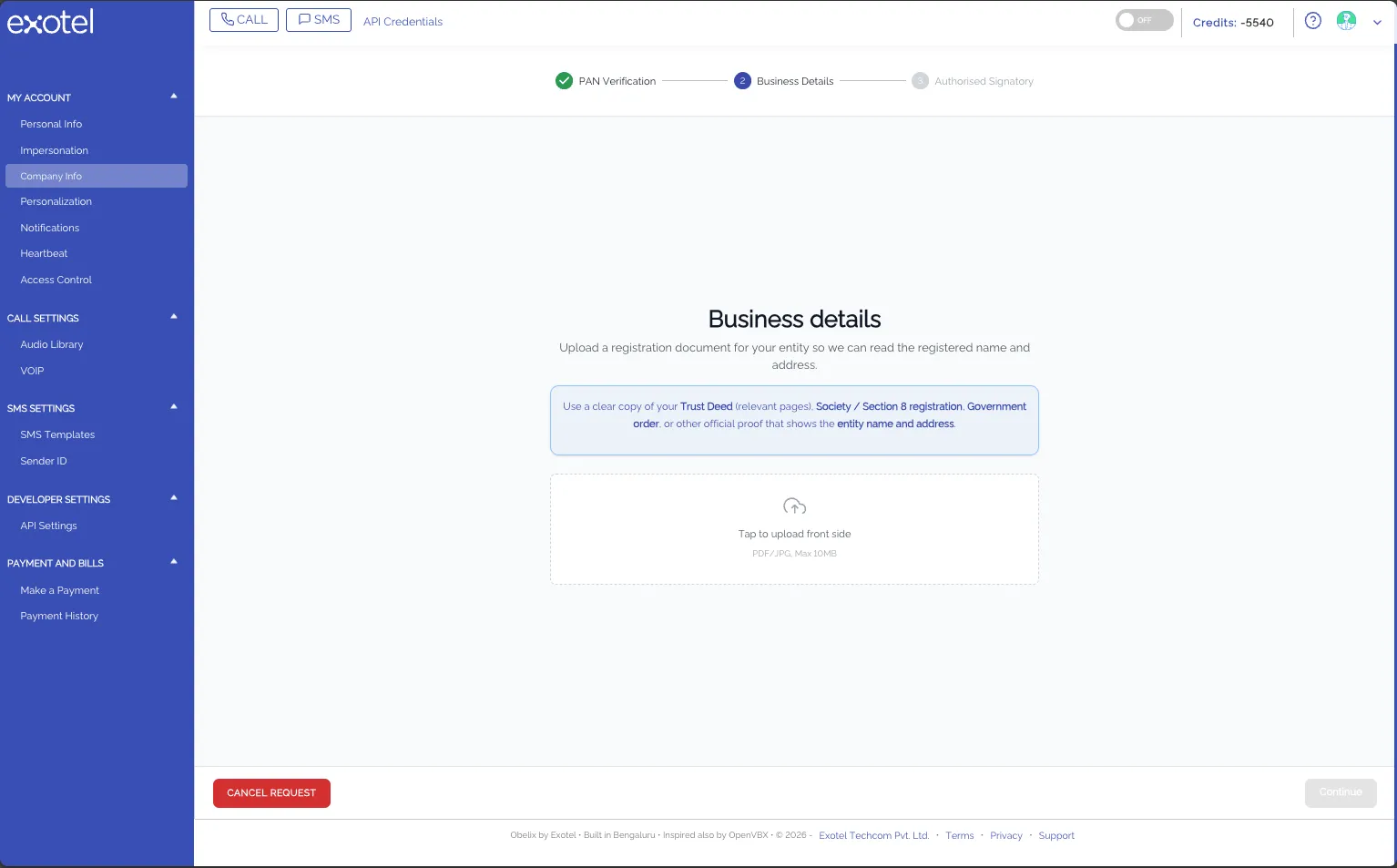The width and height of the screenshot is (1397, 868).
Task: Collapse the PAYMENT AND BILLS section
Action: click(173, 562)
